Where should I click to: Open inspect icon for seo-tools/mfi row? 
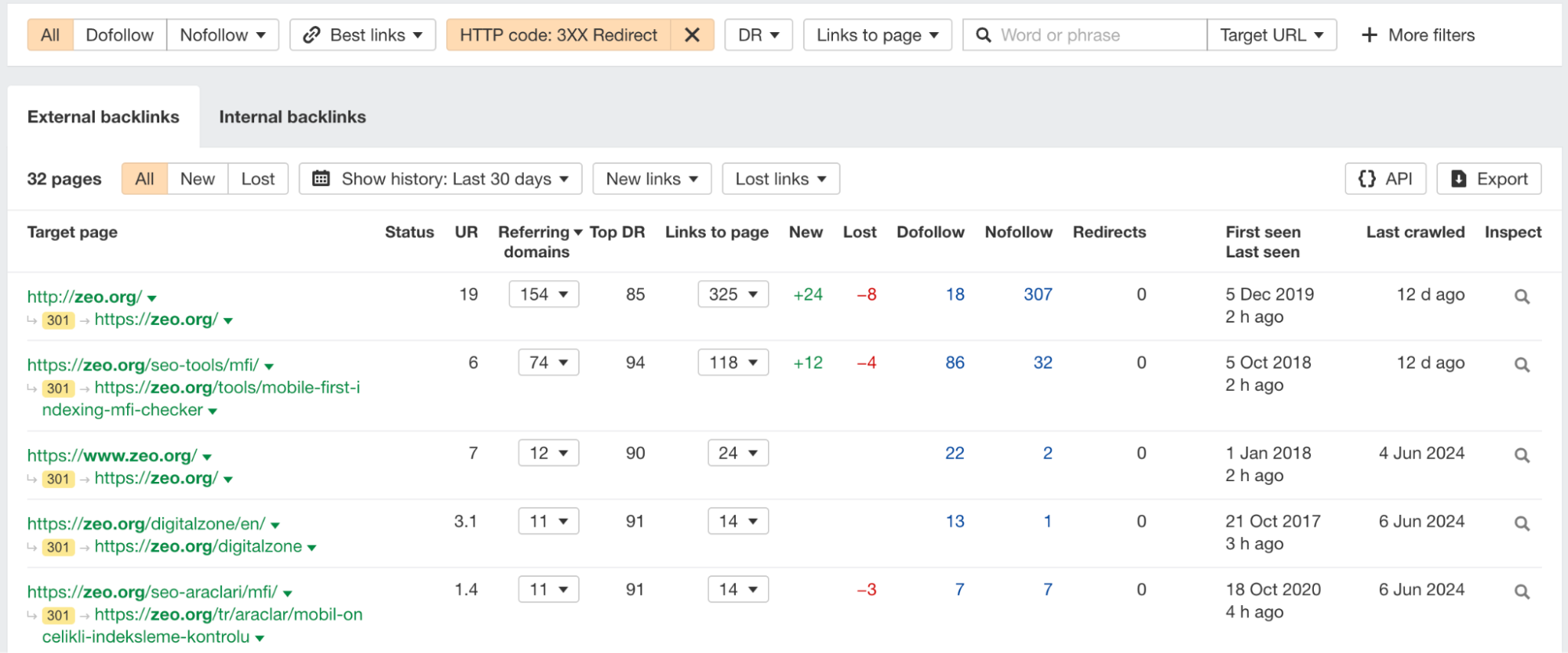pos(1522,365)
